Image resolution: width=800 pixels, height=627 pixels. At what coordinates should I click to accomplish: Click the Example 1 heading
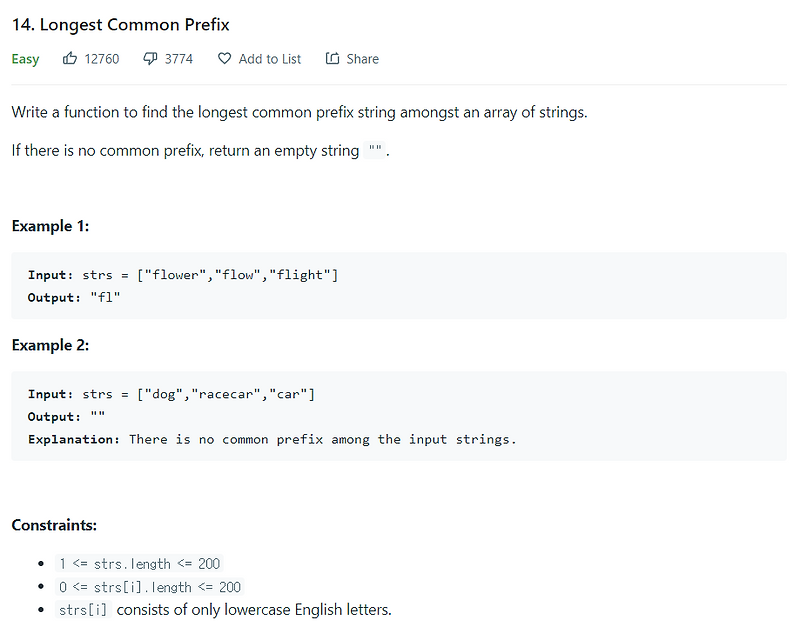50,226
